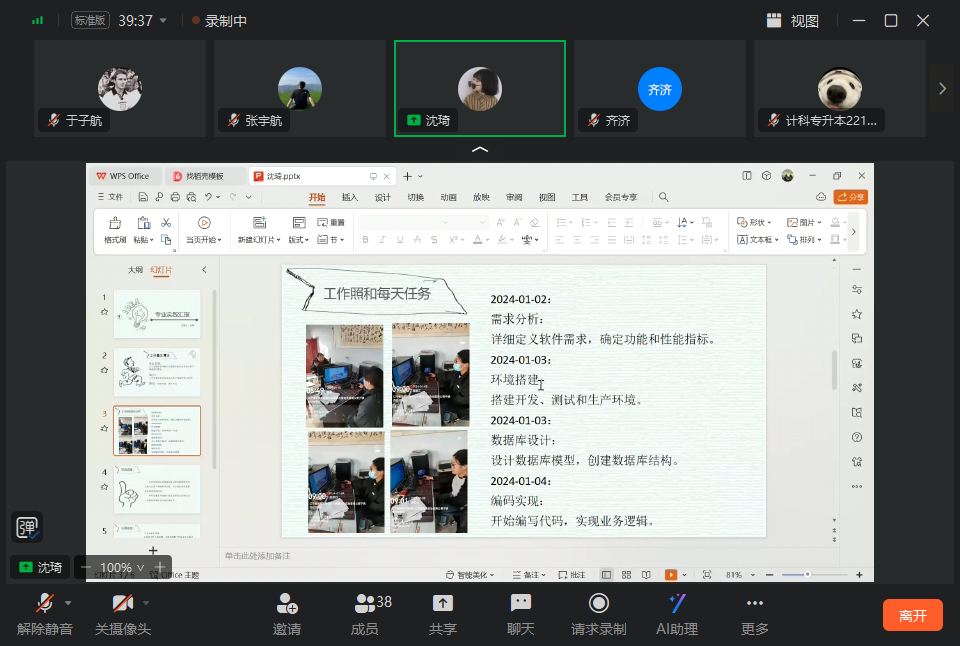
Task: Expand the camera options arrow beside 关摄像头
Action: click(x=146, y=603)
